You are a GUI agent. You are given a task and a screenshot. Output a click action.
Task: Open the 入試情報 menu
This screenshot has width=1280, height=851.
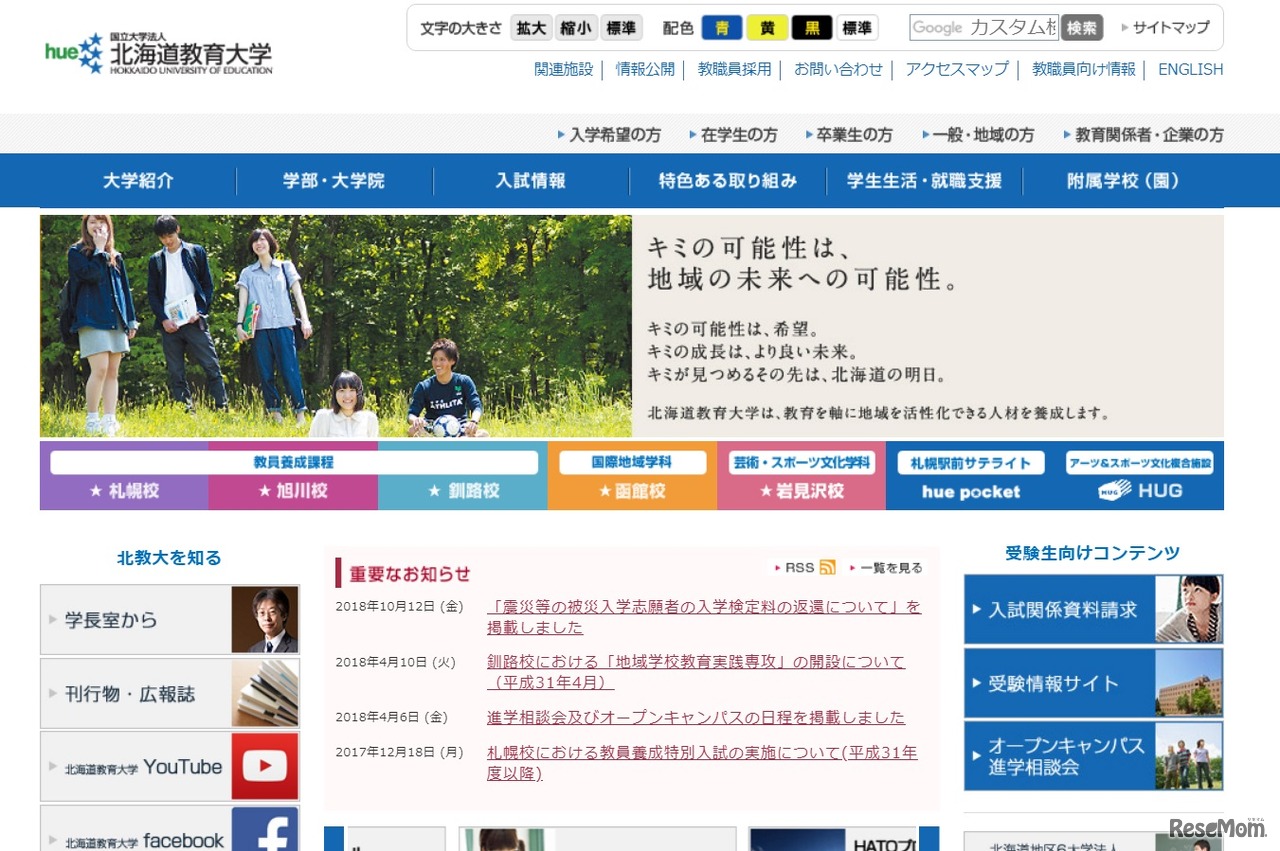(x=531, y=181)
